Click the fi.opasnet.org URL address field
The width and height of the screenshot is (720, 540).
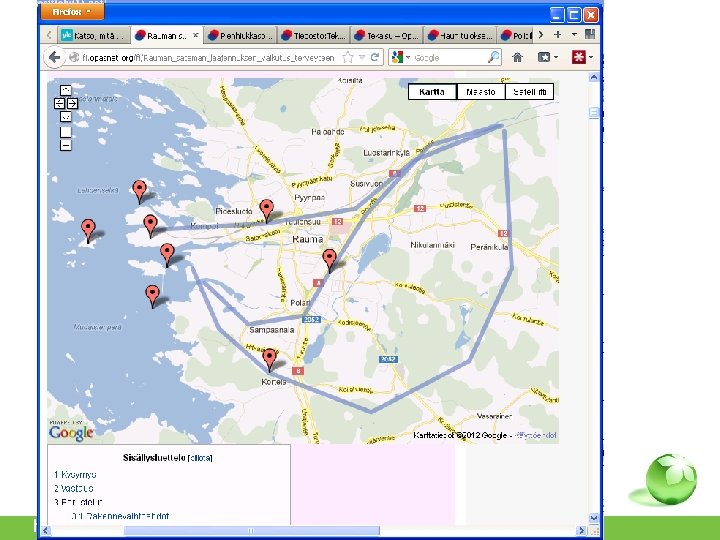pyautogui.click(x=208, y=58)
